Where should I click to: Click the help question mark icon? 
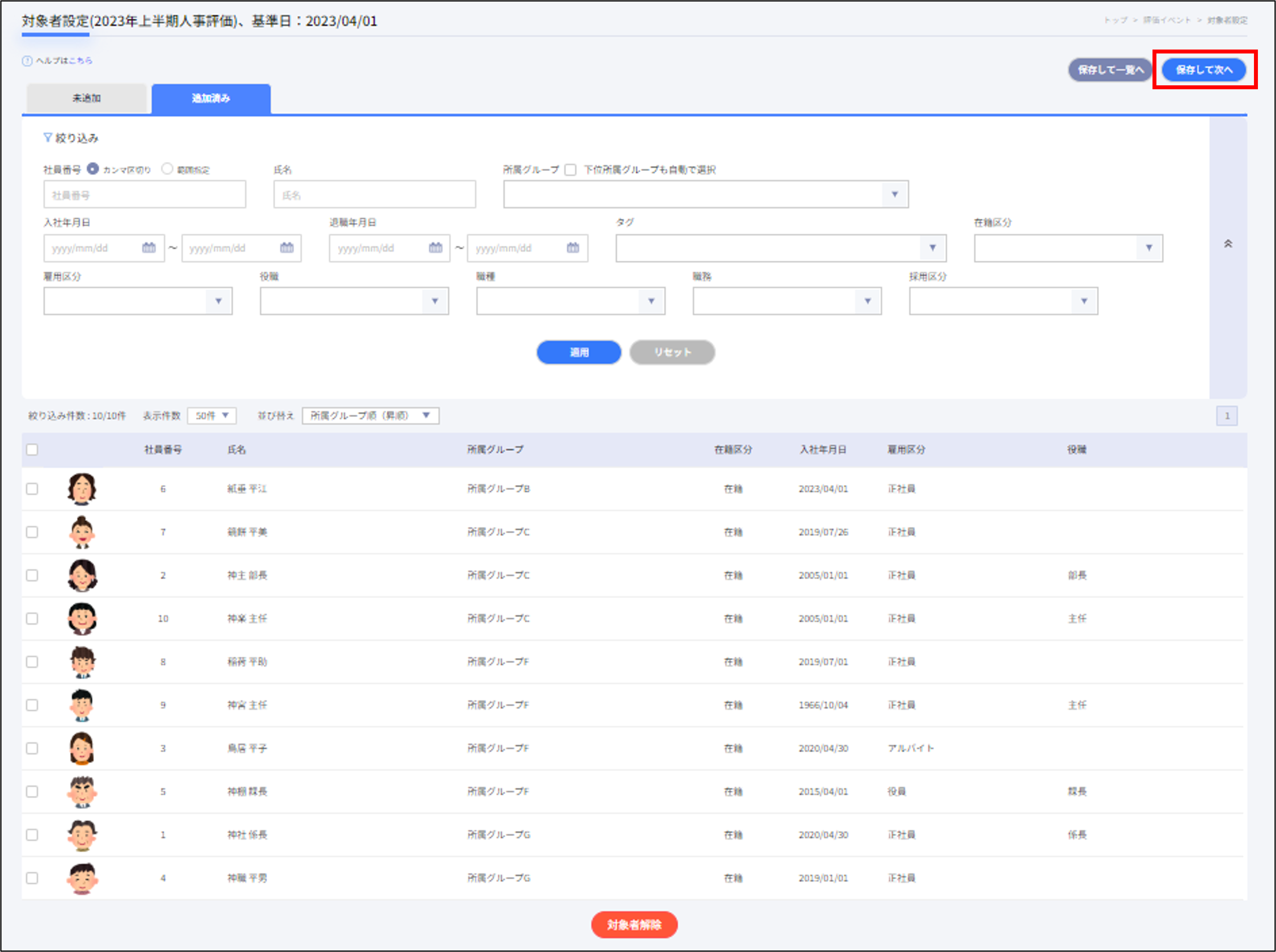tap(26, 61)
